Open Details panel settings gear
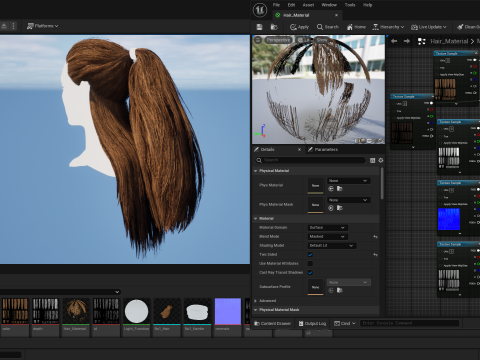This screenshot has width=480, height=360. click(381, 160)
